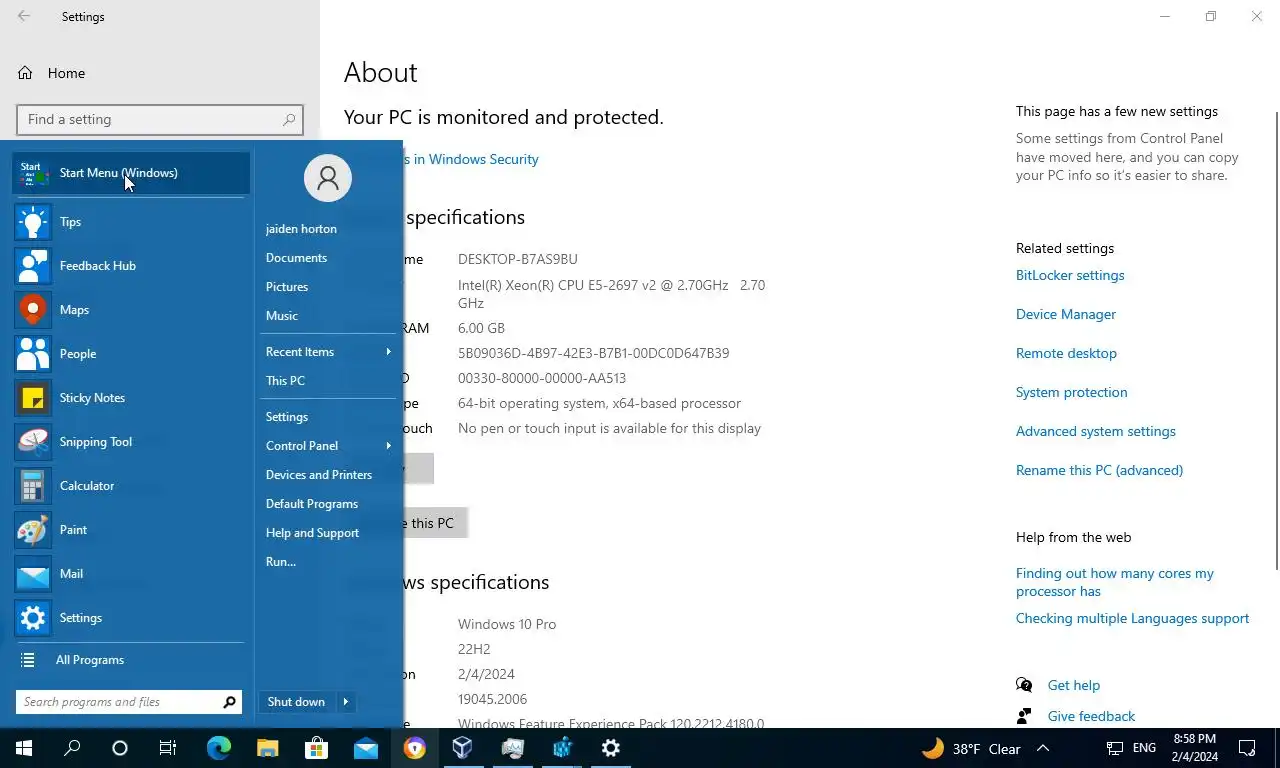Open System protection link
The height and width of the screenshot is (768, 1280).
[1071, 392]
